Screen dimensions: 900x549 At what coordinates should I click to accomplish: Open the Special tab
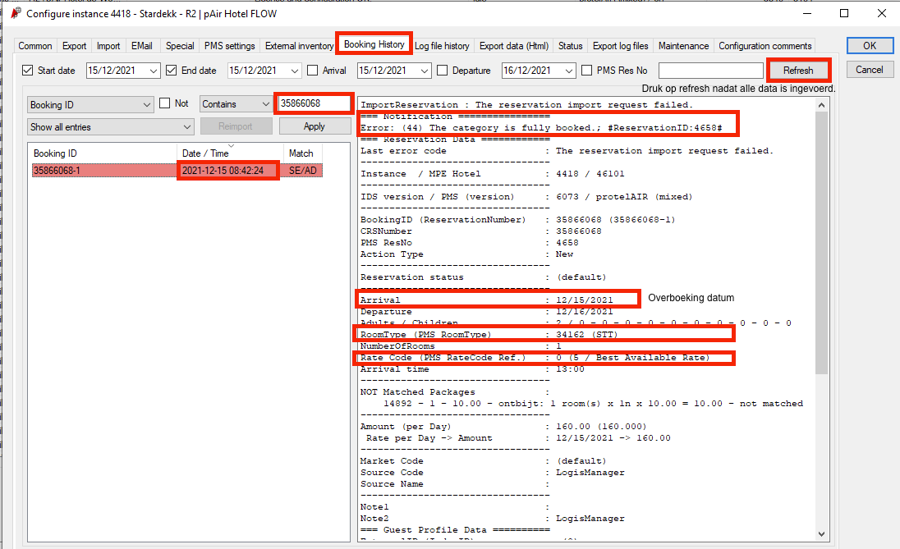(180, 46)
